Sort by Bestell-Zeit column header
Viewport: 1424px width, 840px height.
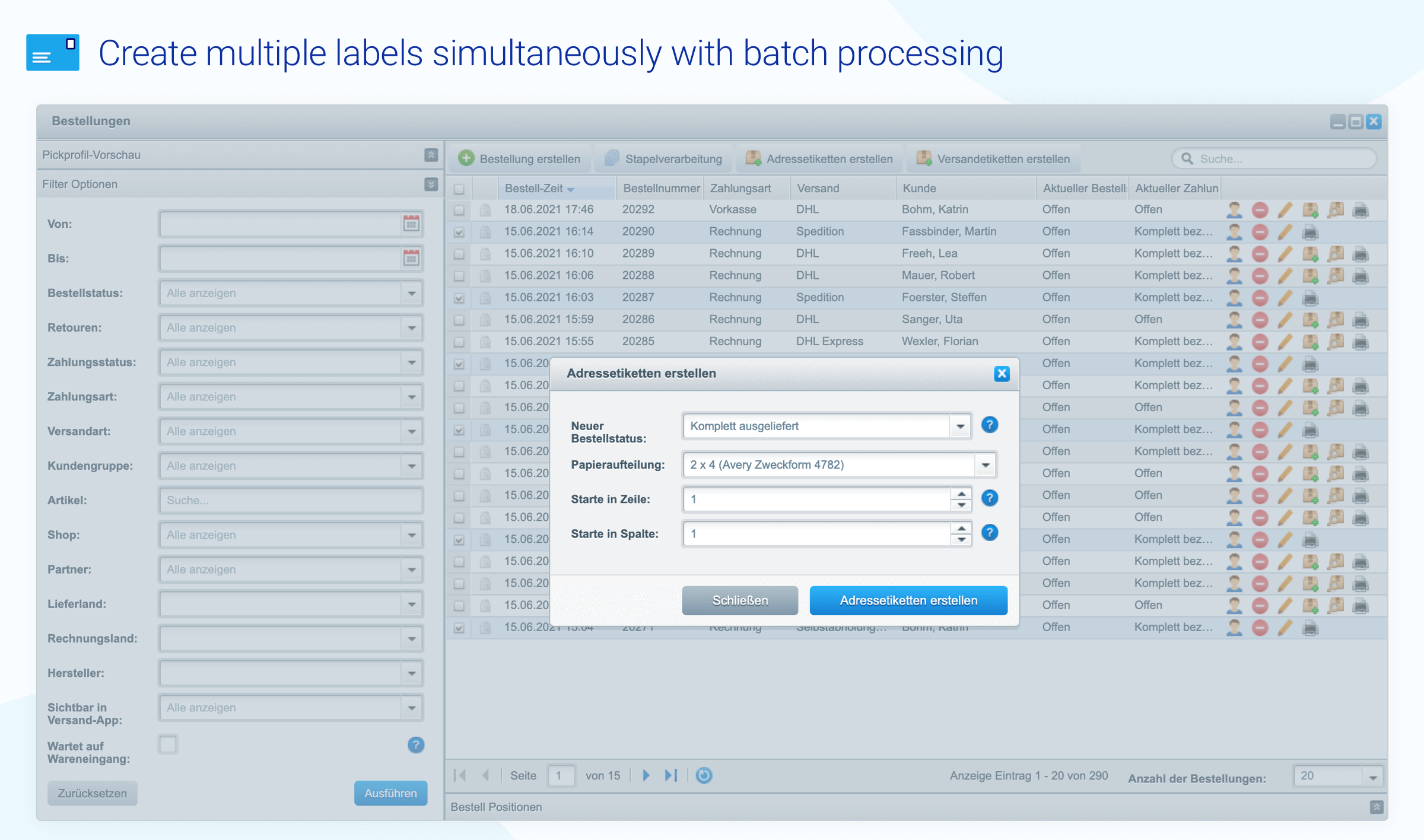[x=556, y=188]
